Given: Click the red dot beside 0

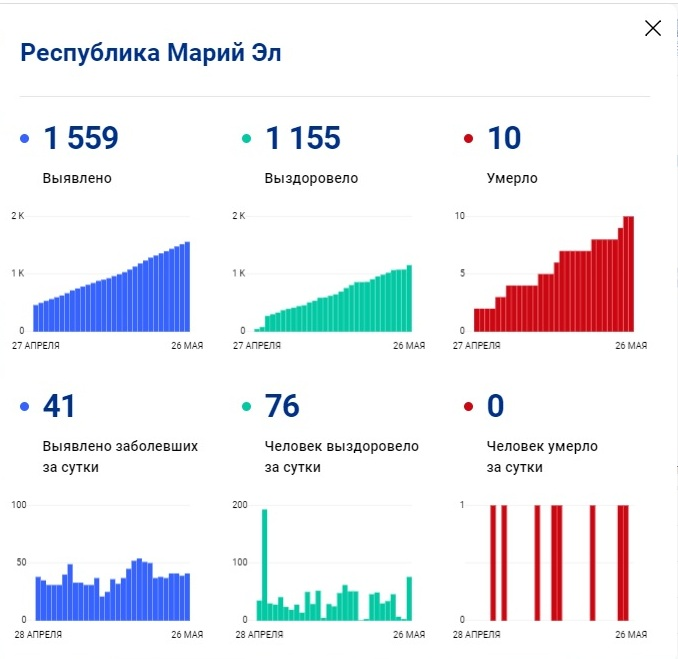Looking at the screenshot, I should 468,407.
